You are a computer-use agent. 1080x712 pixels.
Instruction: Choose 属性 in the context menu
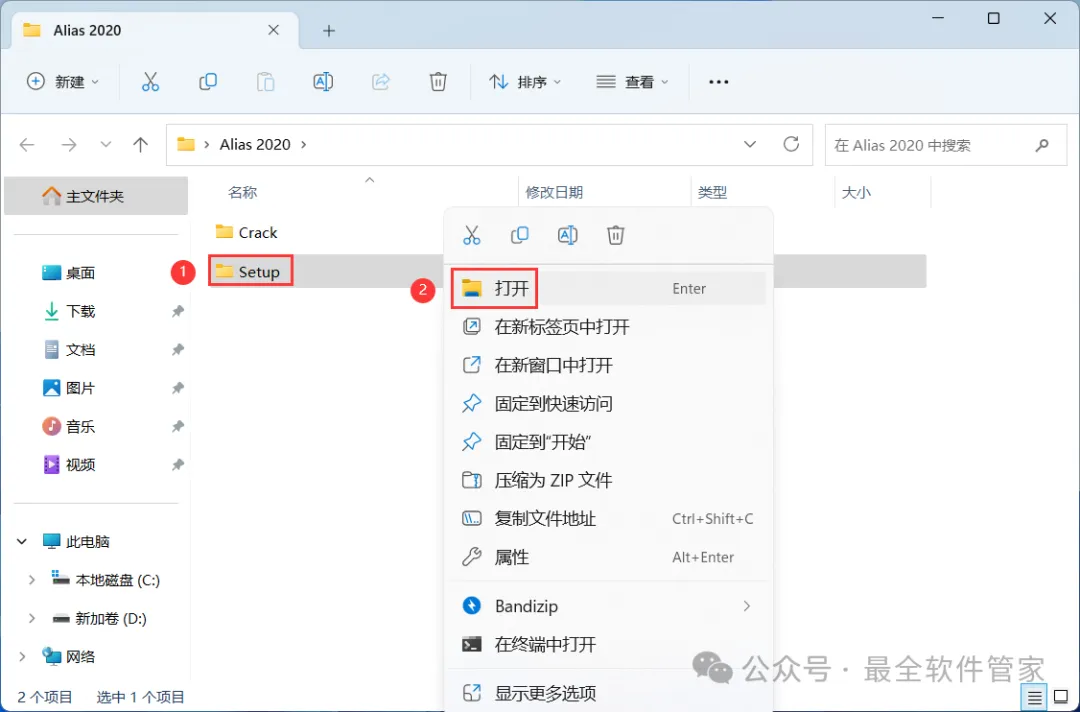pyautogui.click(x=608, y=557)
